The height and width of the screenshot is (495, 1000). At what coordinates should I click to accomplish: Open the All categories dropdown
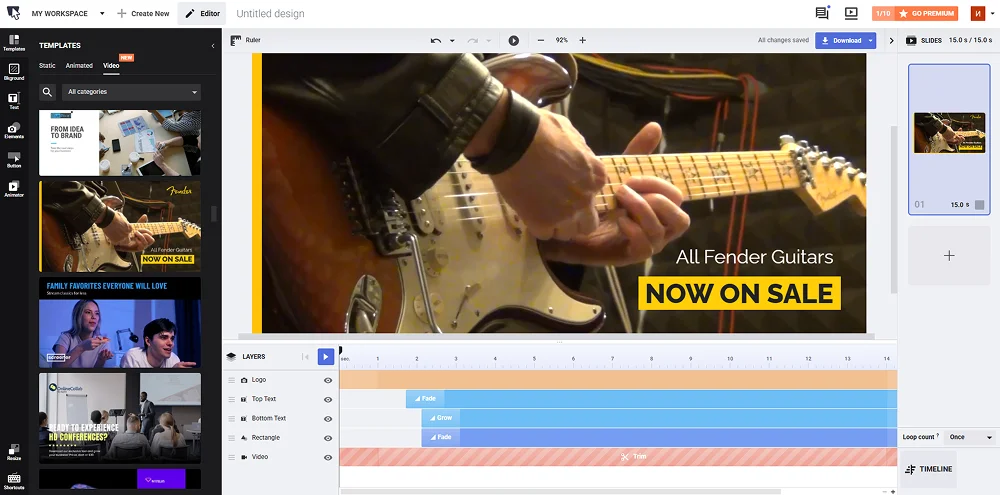[132, 92]
